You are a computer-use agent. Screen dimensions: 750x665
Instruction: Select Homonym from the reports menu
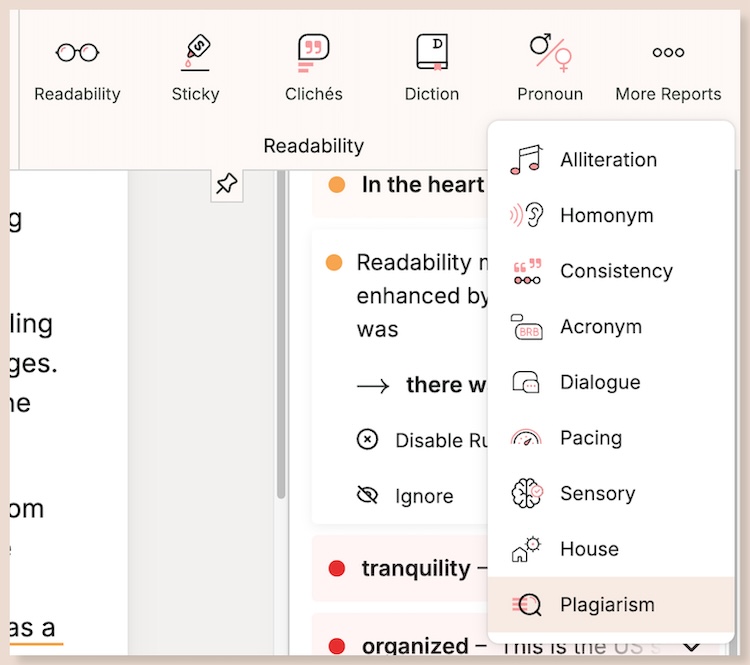(x=611, y=215)
